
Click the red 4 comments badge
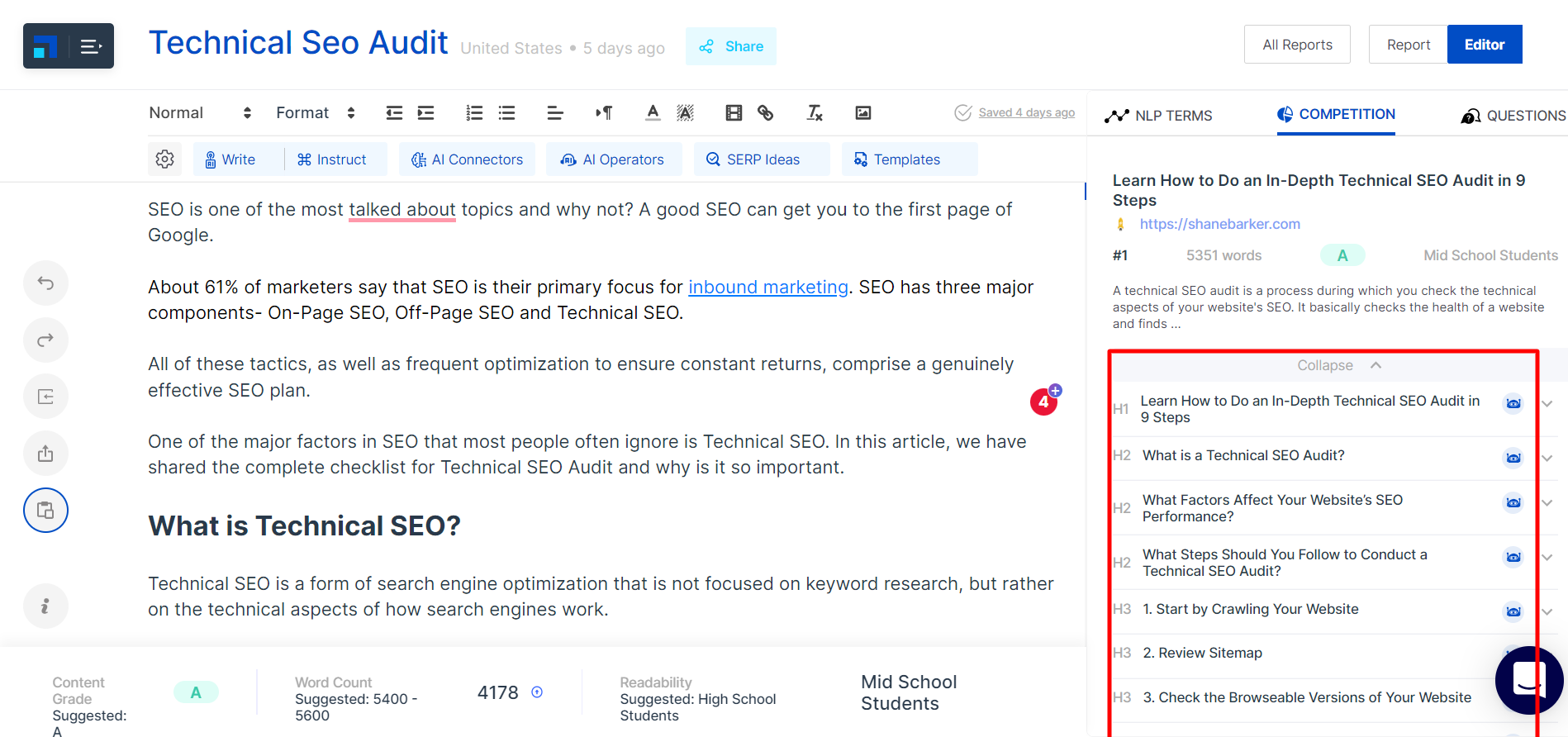coord(1043,402)
